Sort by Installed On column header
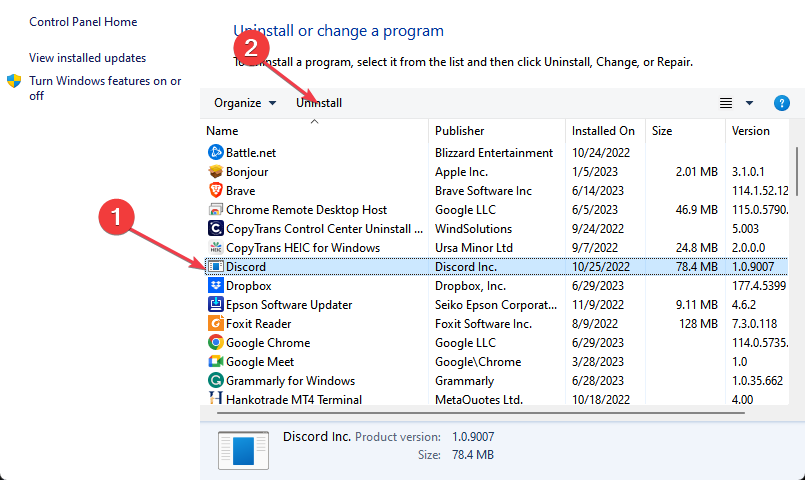The height and width of the screenshot is (480, 805). [603, 131]
